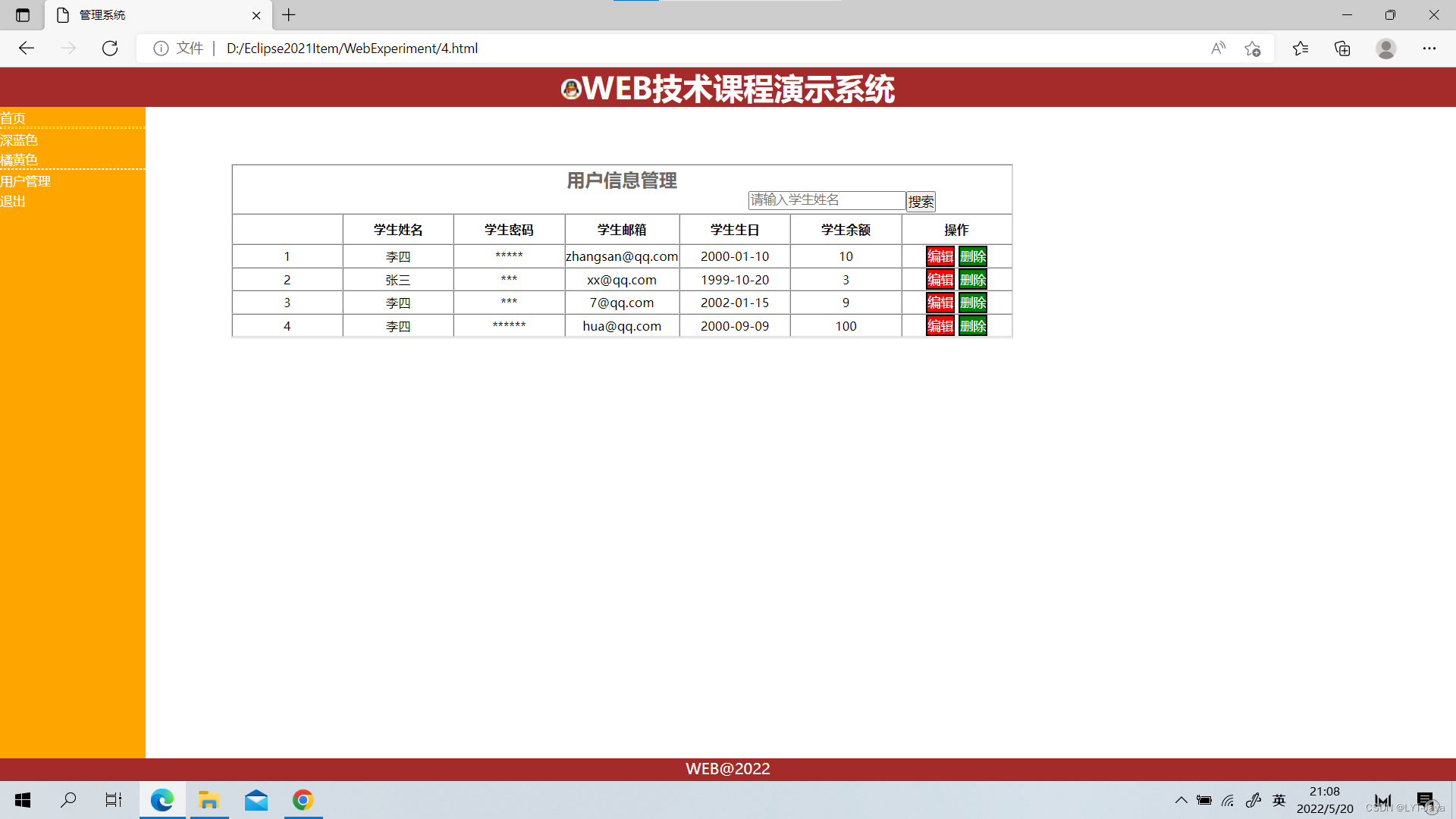Click 编辑 button for row 2 张三

point(940,280)
